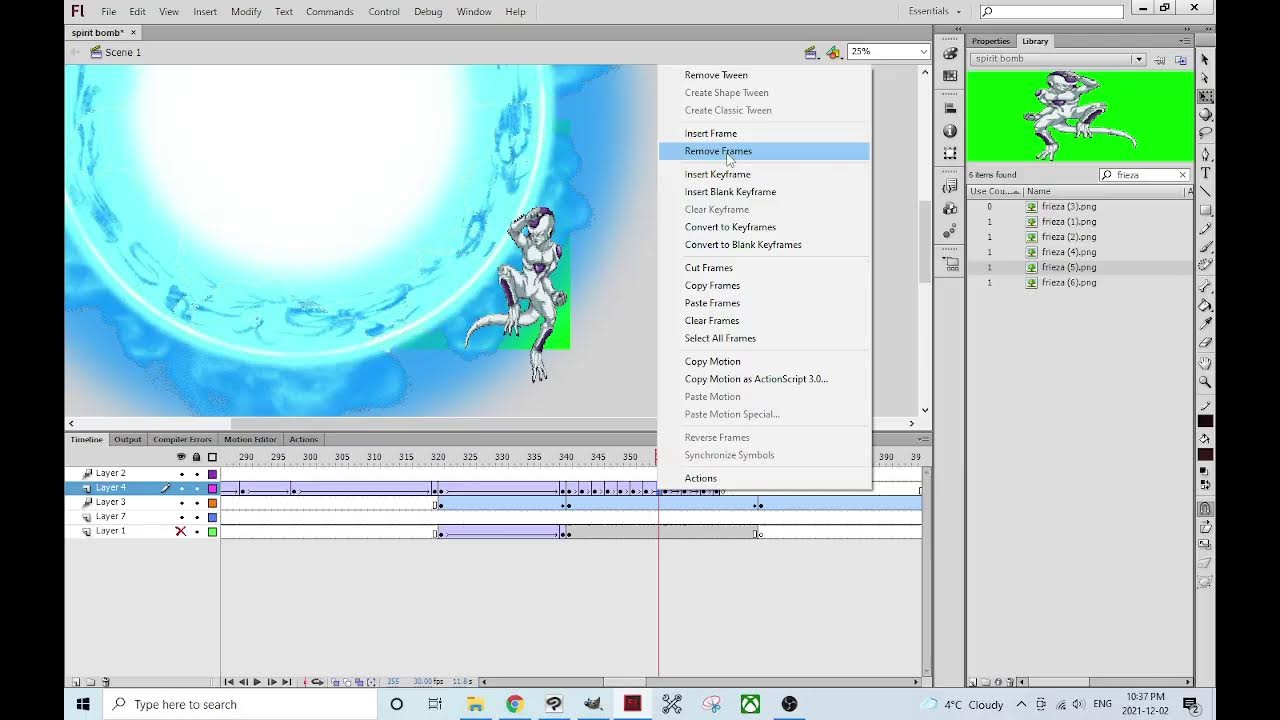Screen dimensions: 1280x720
Task: Toggle show/hide all layers eye icon
Action: (x=181, y=457)
